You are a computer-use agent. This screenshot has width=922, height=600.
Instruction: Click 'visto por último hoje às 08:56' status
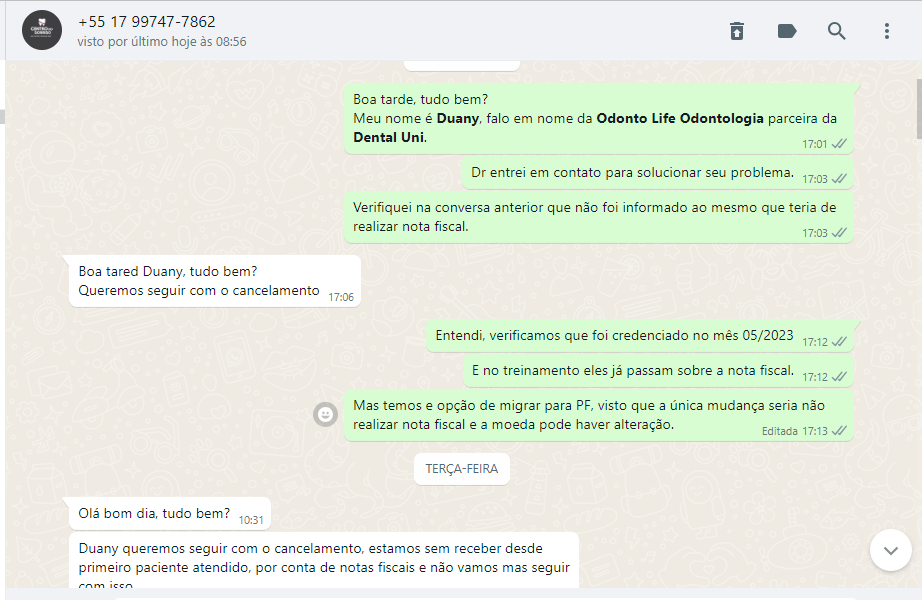pyautogui.click(x=162, y=42)
